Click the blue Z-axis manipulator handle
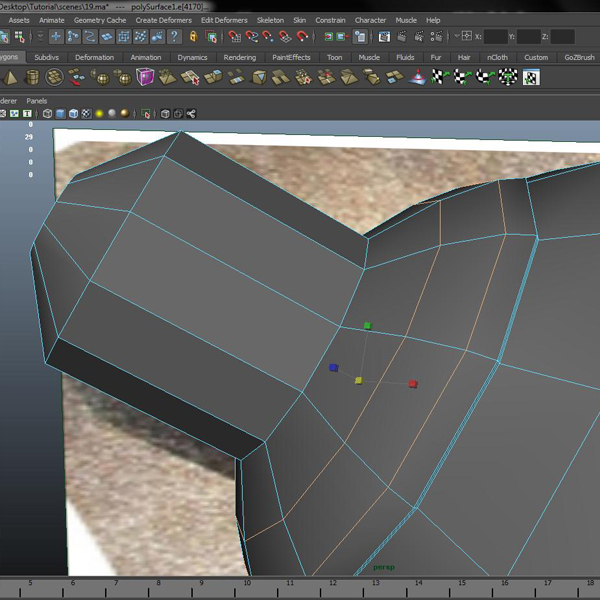This screenshot has height=600, width=600. pos(333,368)
